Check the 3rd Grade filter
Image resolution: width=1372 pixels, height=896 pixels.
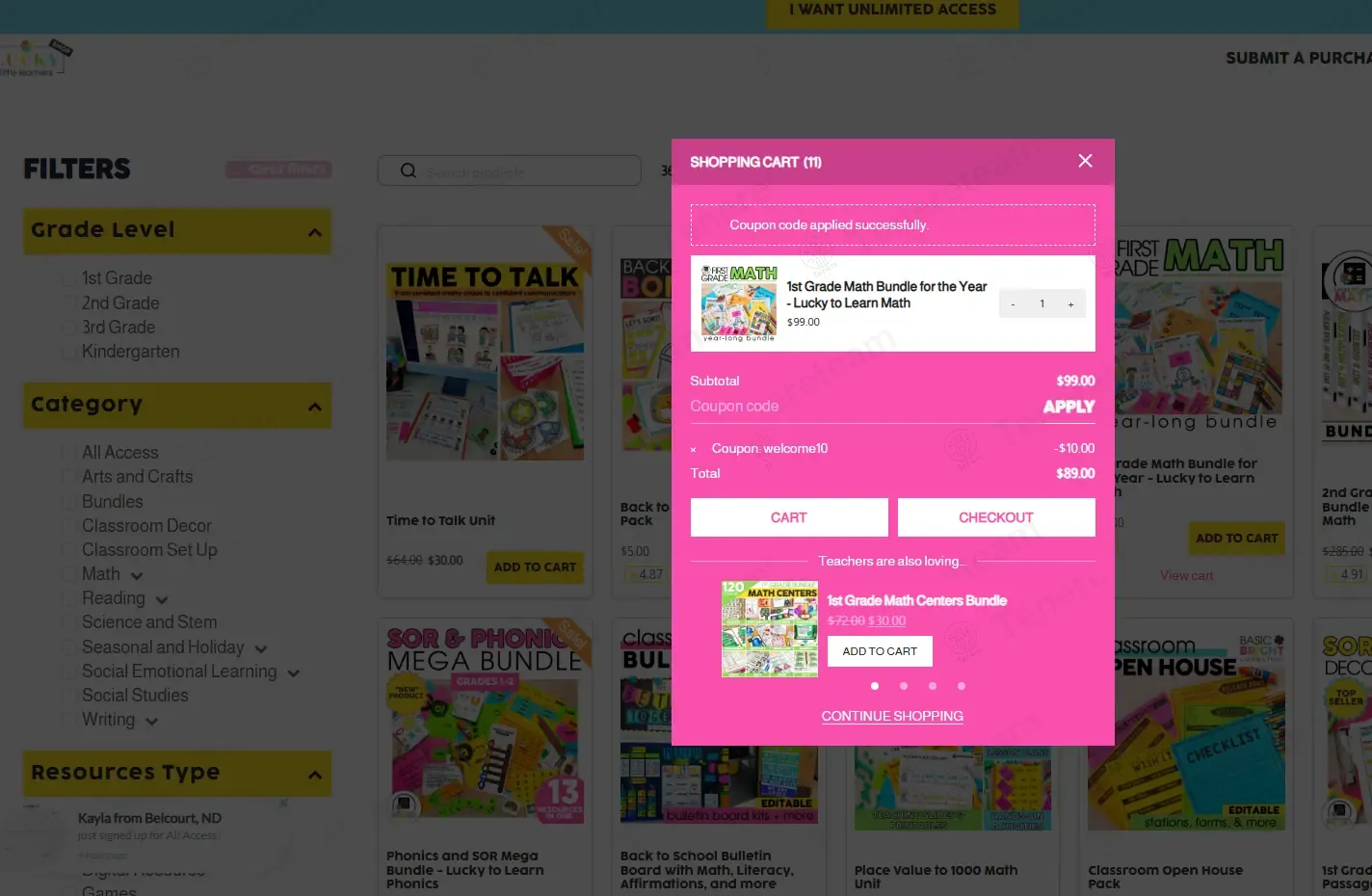tap(69, 328)
